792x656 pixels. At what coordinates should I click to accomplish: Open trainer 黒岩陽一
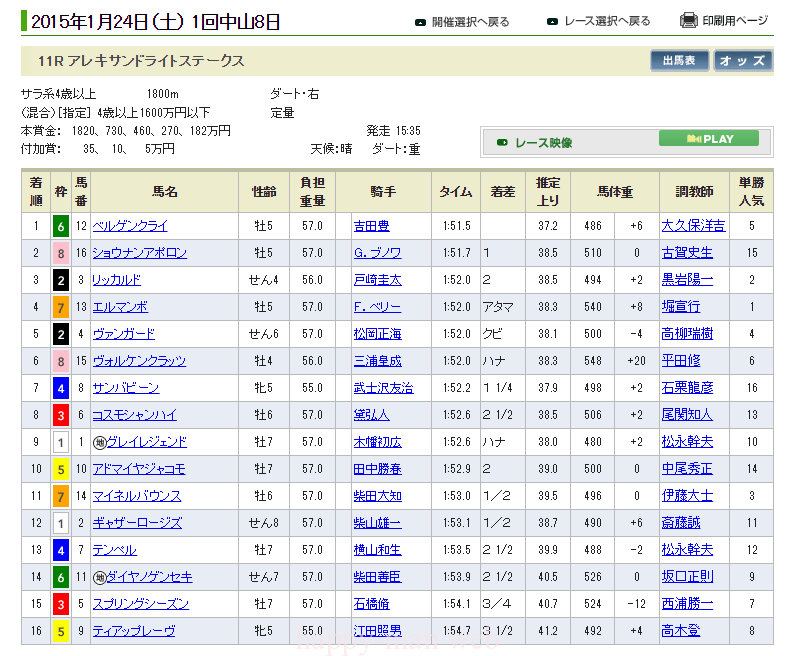[x=687, y=280]
